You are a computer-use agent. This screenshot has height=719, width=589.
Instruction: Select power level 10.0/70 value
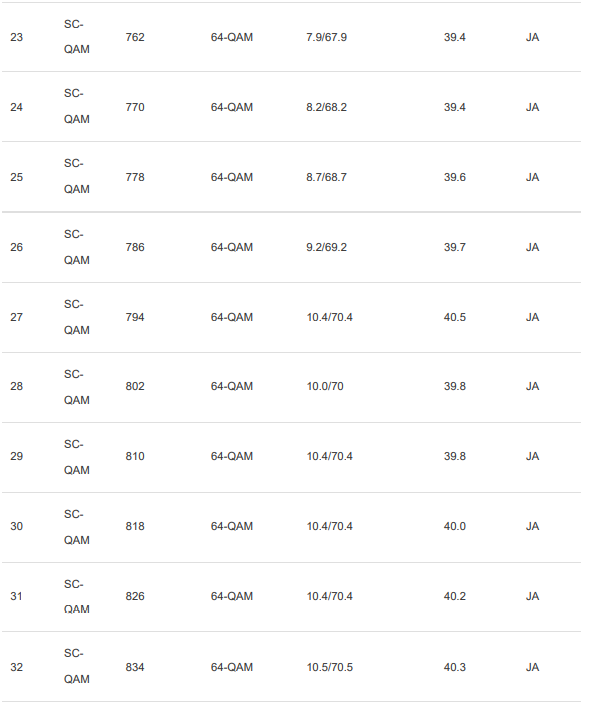[x=325, y=387]
